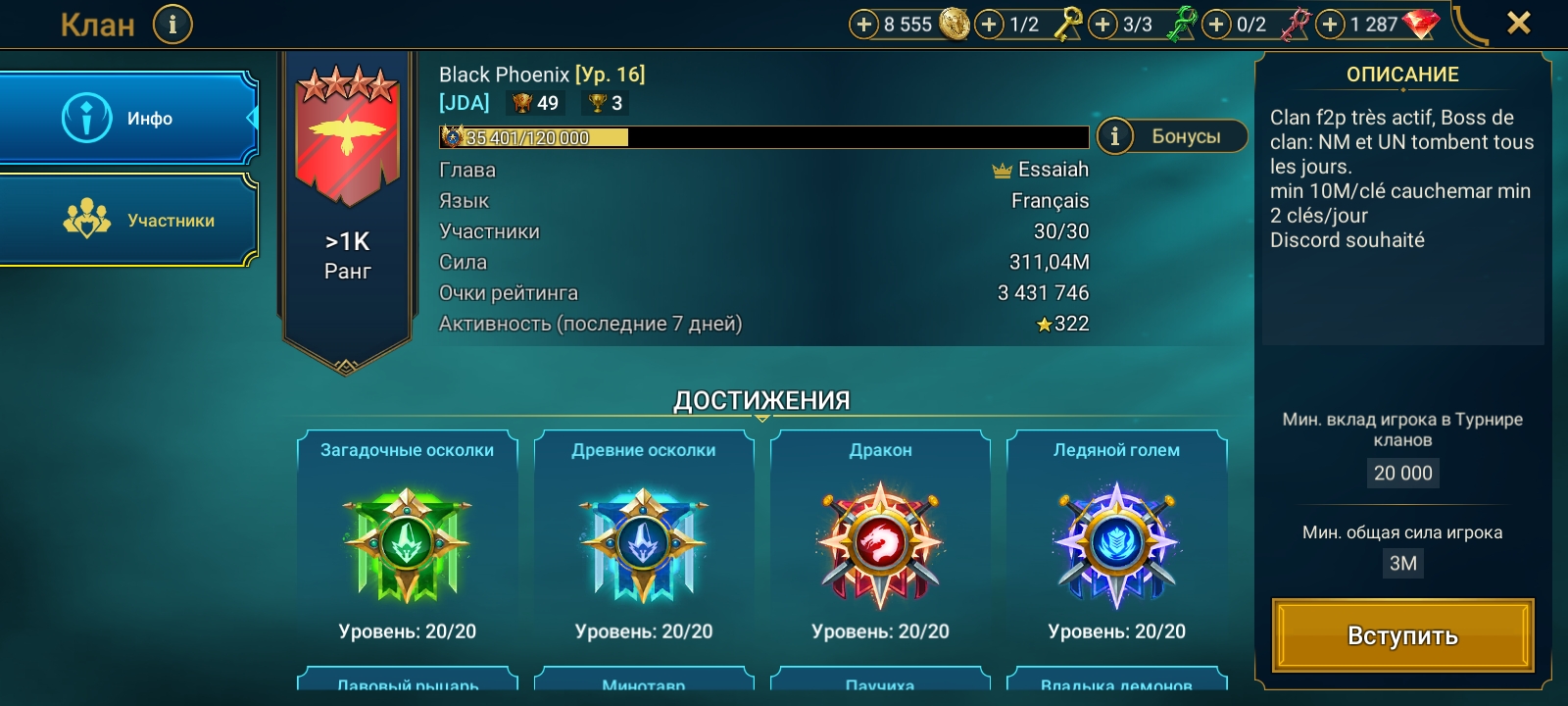Screen dimensions: 1568x706
Task: Add gems with plus beside 1 287
Action: [x=1330, y=25]
